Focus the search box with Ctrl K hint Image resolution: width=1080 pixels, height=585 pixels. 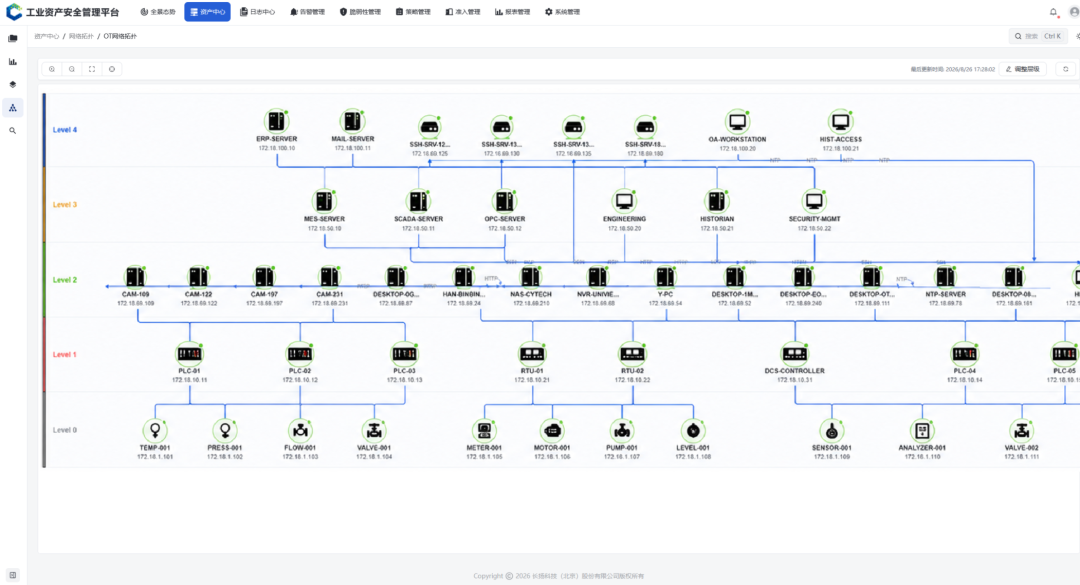[x=1038, y=36]
